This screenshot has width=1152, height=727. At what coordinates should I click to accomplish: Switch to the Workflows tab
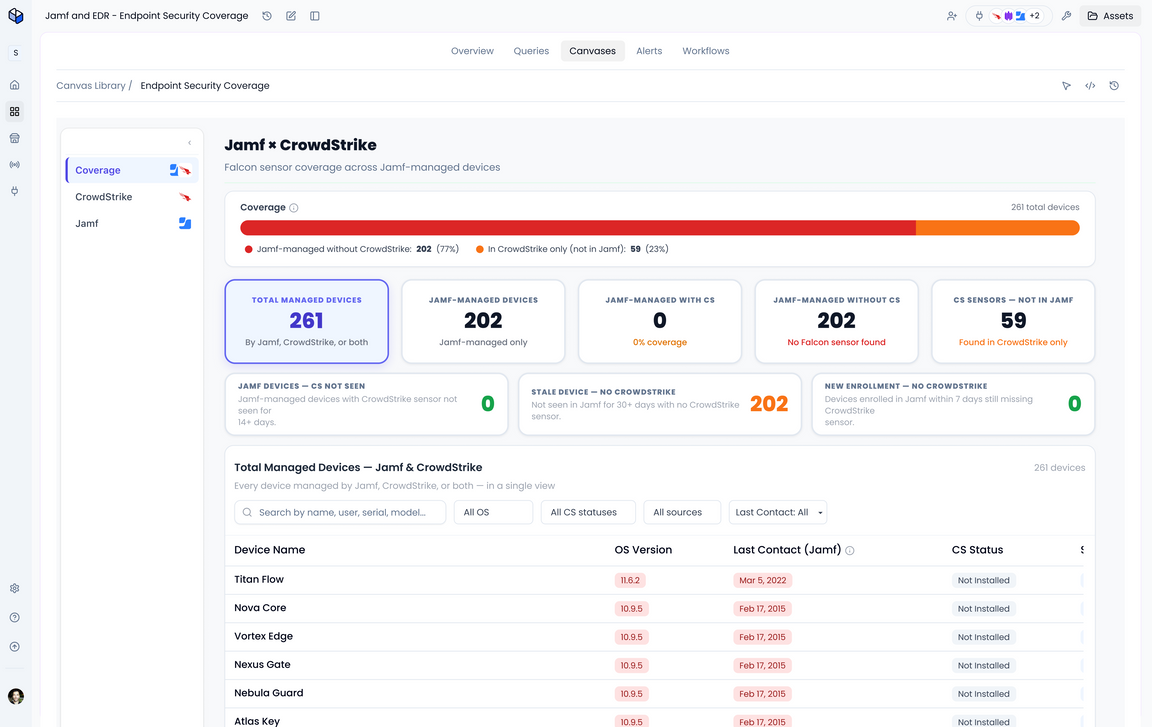click(705, 51)
